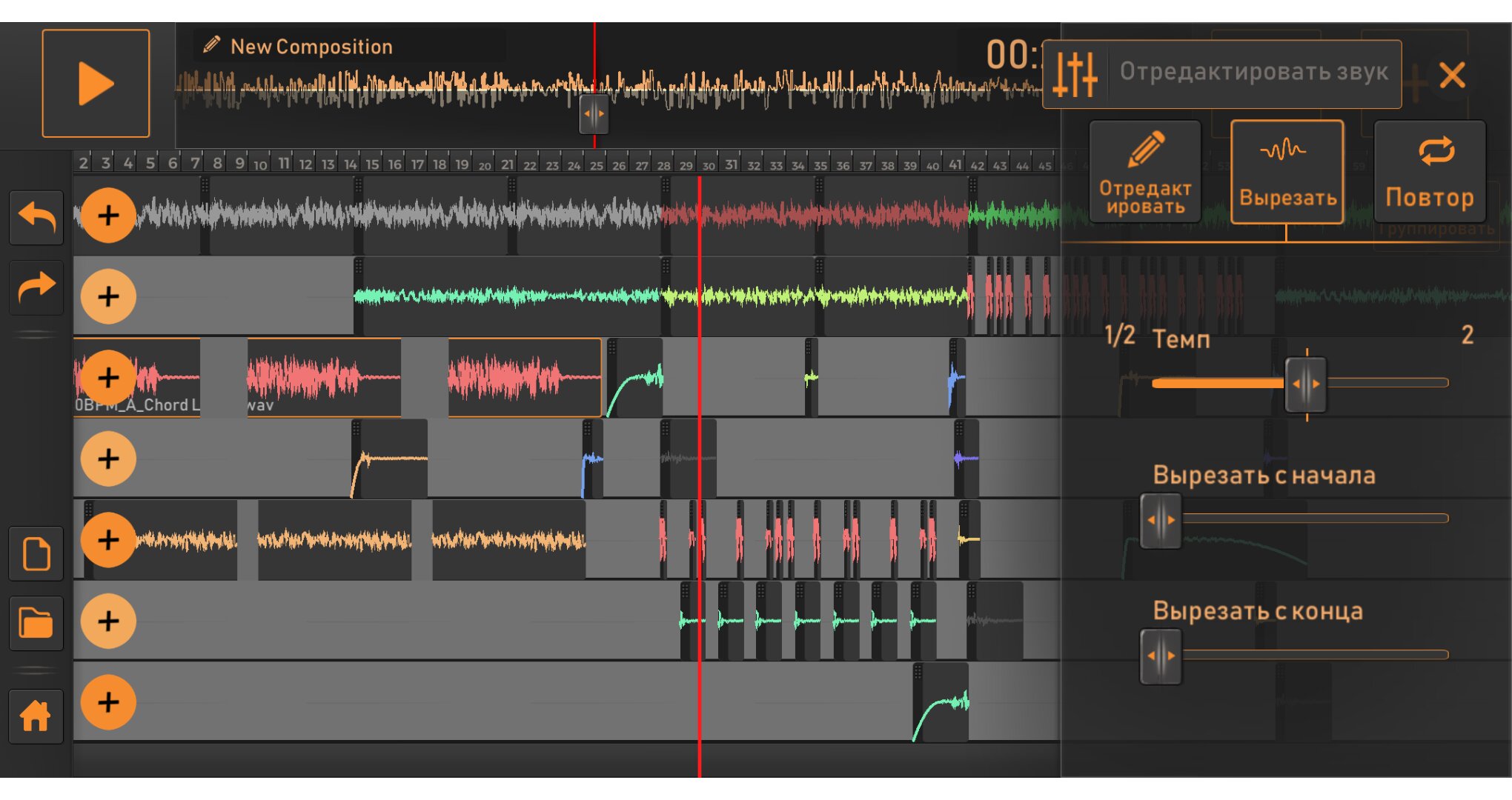
Task: Add a sample to the first track
Action: pos(108,216)
